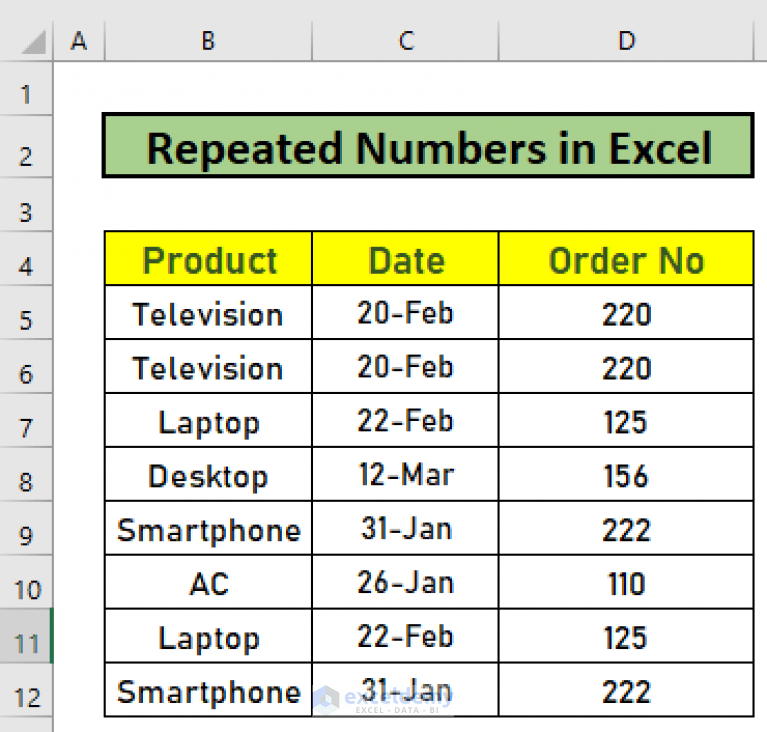The height and width of the screenshot is (732, 767).
Task: Select '125' cell in row 11
Action: tap(626, 636)
